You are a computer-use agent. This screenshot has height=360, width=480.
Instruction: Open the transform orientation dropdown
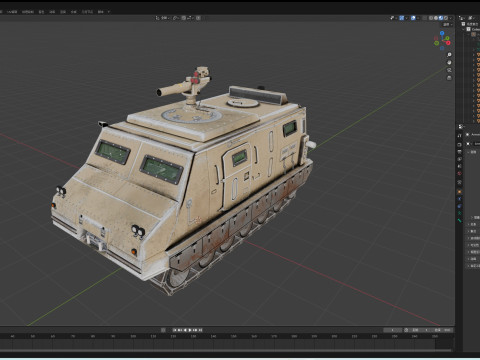pyautogui.click(x=162, y=18)
